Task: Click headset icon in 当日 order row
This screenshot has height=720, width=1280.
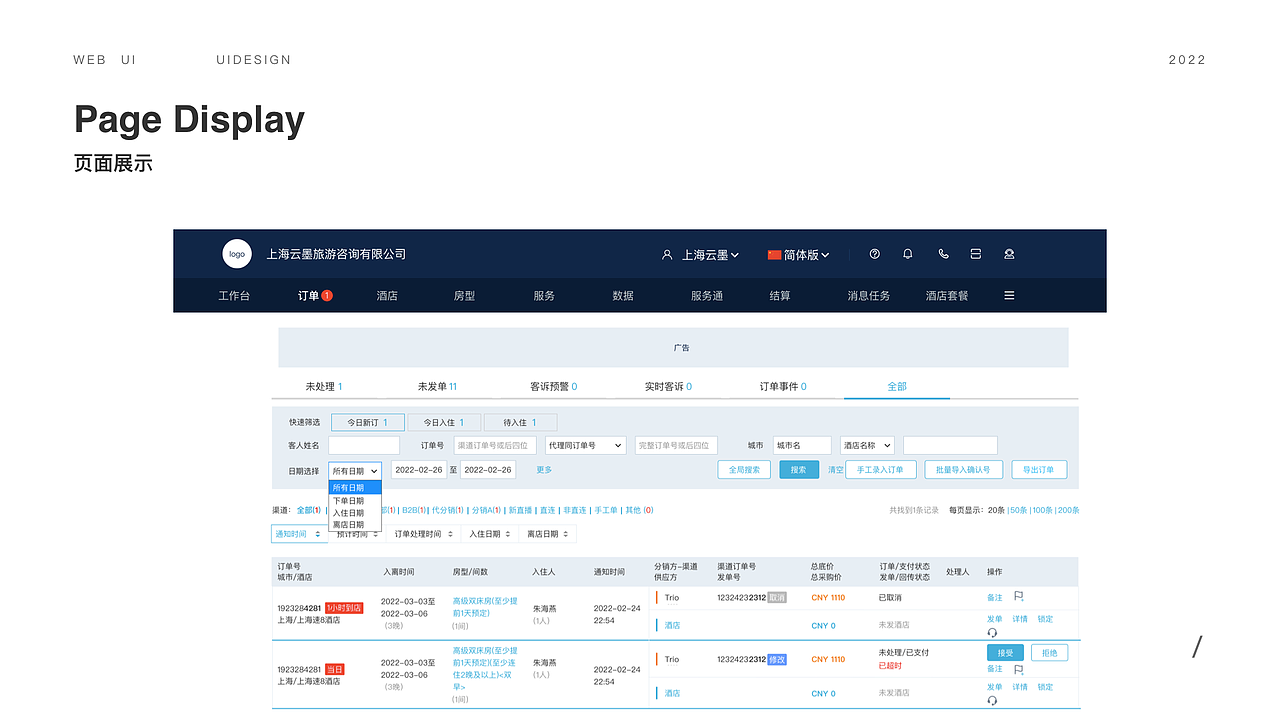Action: pos(992,700)
